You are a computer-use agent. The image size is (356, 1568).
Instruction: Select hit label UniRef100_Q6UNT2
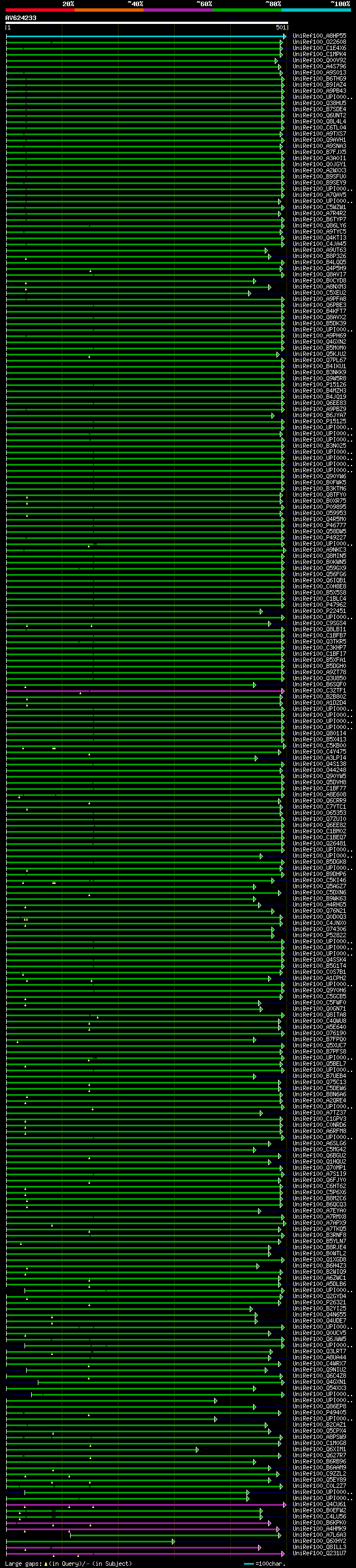(319, 116)
